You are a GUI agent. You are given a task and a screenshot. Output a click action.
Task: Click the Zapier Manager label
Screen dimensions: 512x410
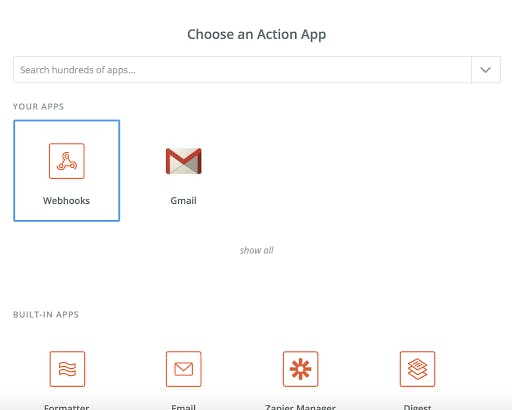coord(300,407)
